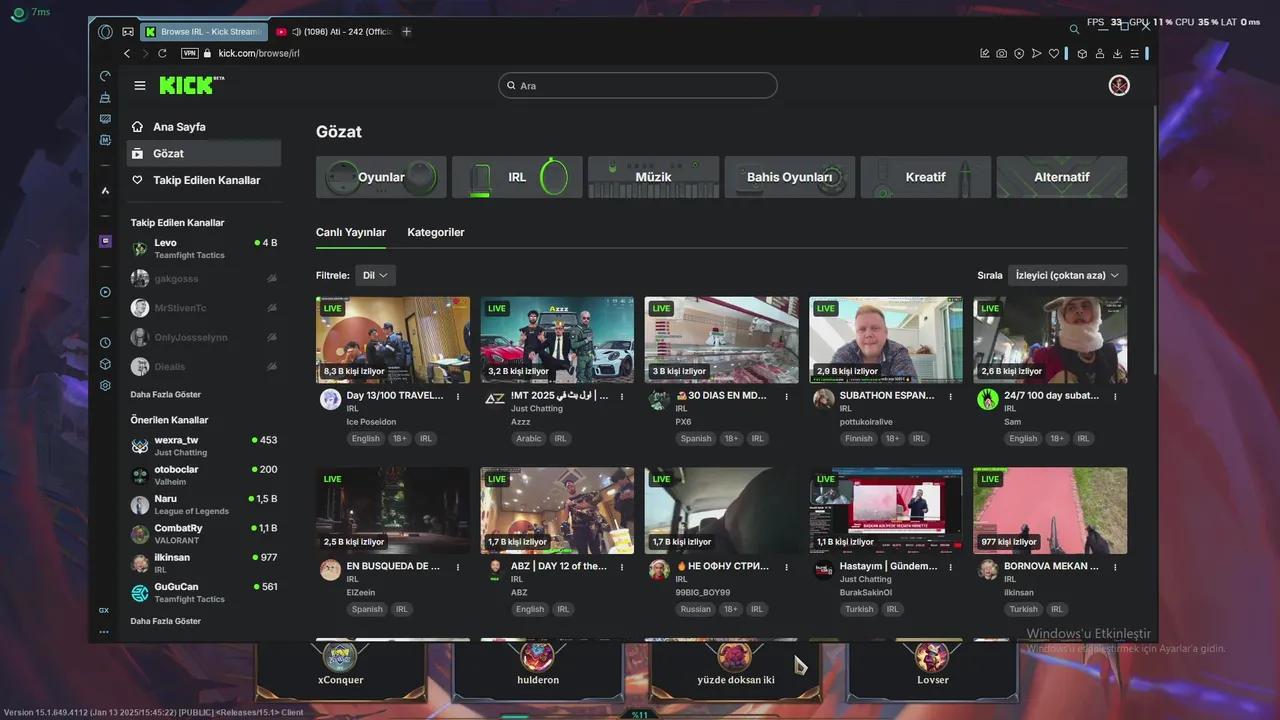The image size is (1280, 720).
Task: Click the Arabic tag under the Azzz stream
Action: [529, 438]
